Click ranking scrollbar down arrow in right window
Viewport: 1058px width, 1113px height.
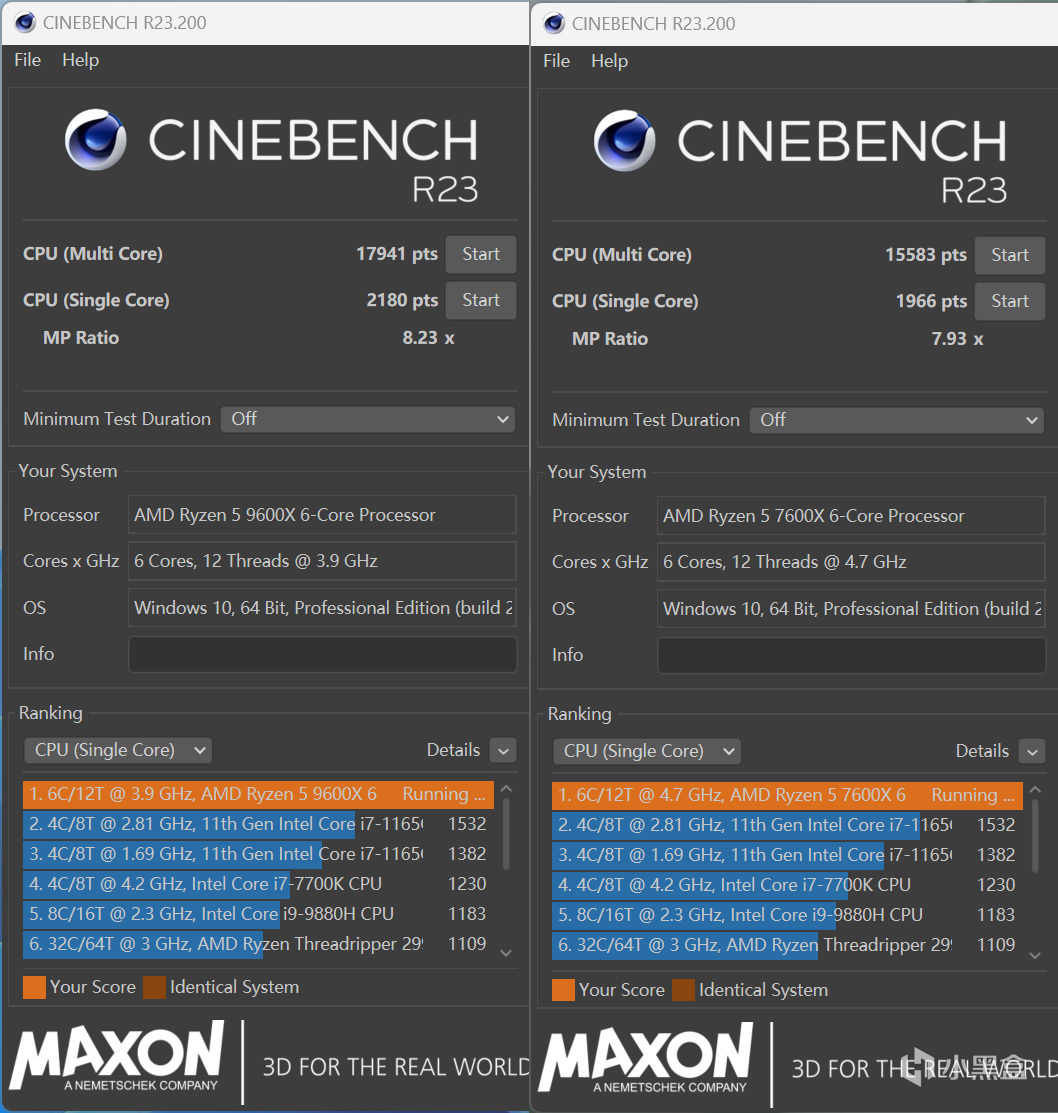(1035, 955)
